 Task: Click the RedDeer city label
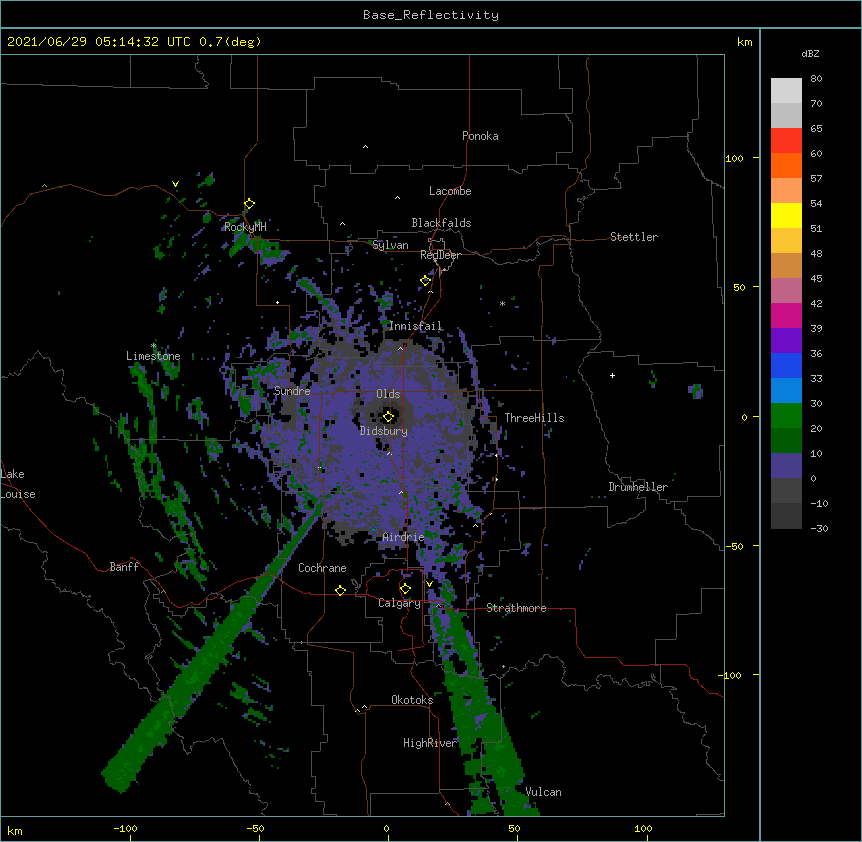click(440, 256)
